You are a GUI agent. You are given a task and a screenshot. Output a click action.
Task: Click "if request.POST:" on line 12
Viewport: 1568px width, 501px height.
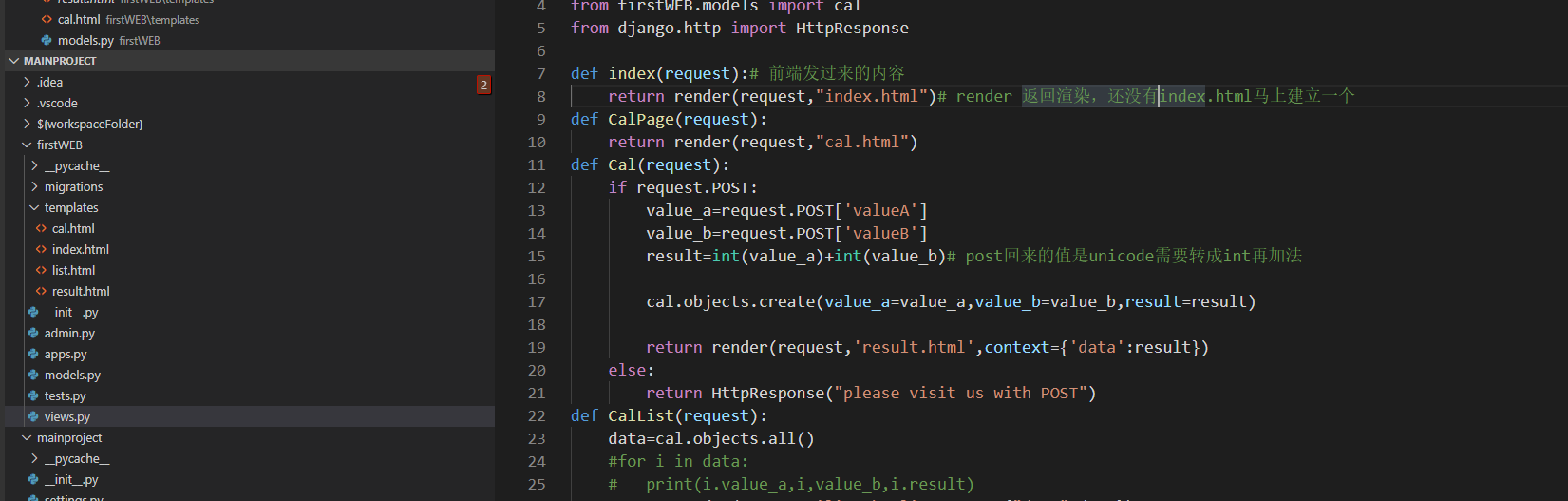pyautogui.click(x=683, y=188)
